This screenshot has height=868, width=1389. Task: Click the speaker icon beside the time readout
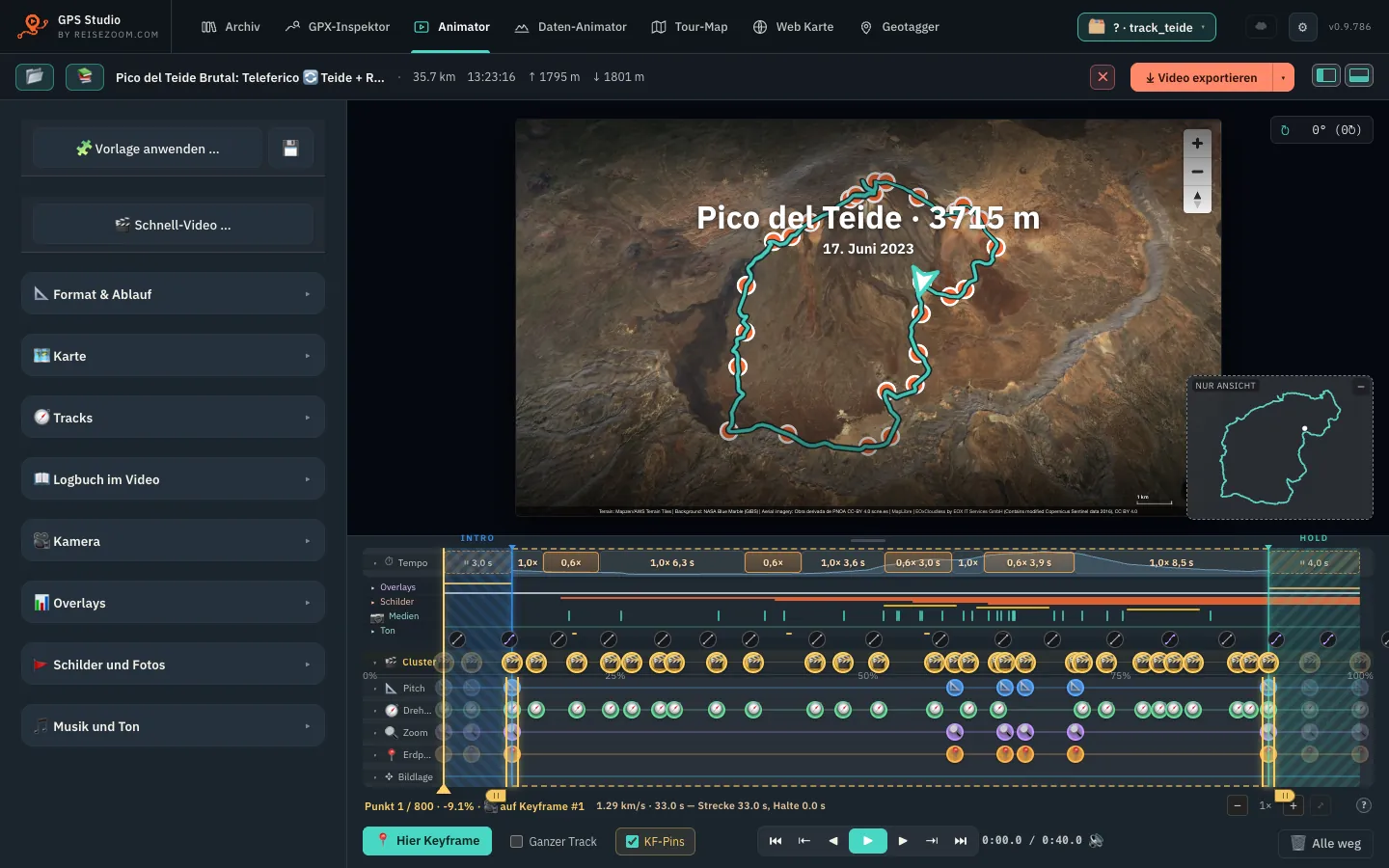[x=1096, y=840]
